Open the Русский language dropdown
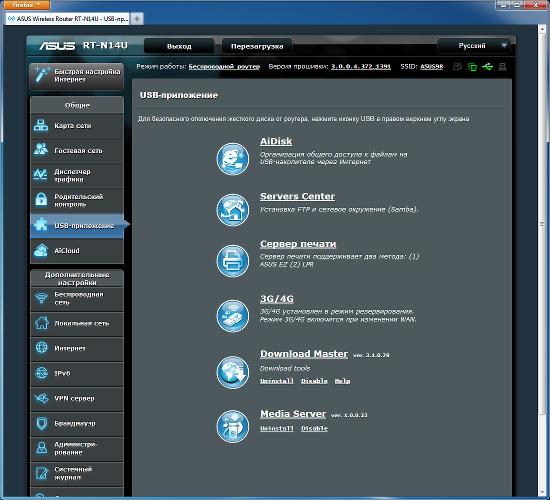This screenshot has height=500, width=550. (474, 46)
